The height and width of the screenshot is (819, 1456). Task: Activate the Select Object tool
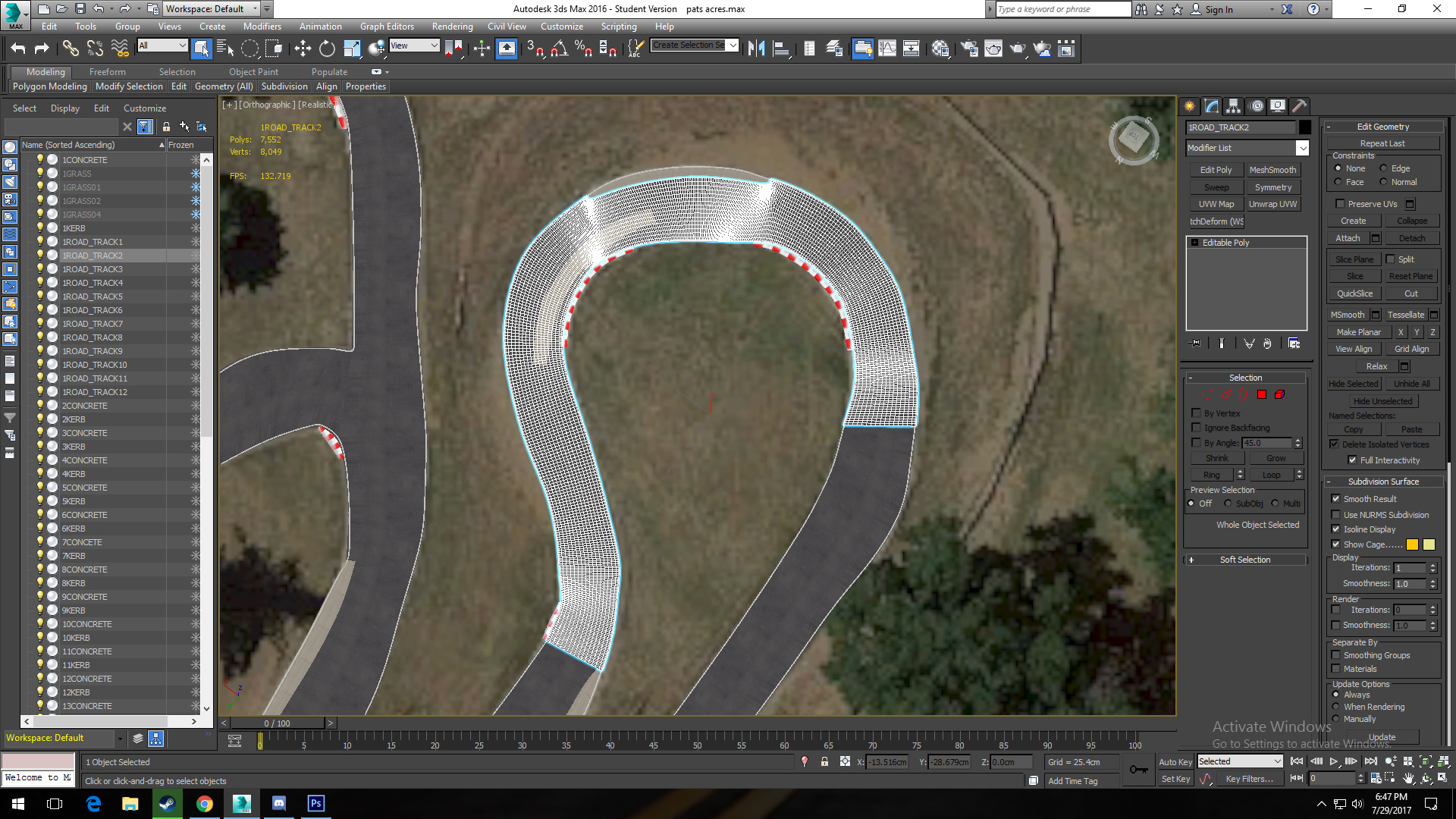(201, 49)
